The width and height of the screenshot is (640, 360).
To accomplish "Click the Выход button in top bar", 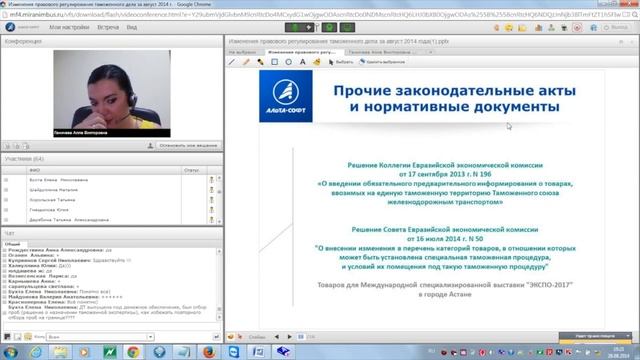I will coord(616,27).
